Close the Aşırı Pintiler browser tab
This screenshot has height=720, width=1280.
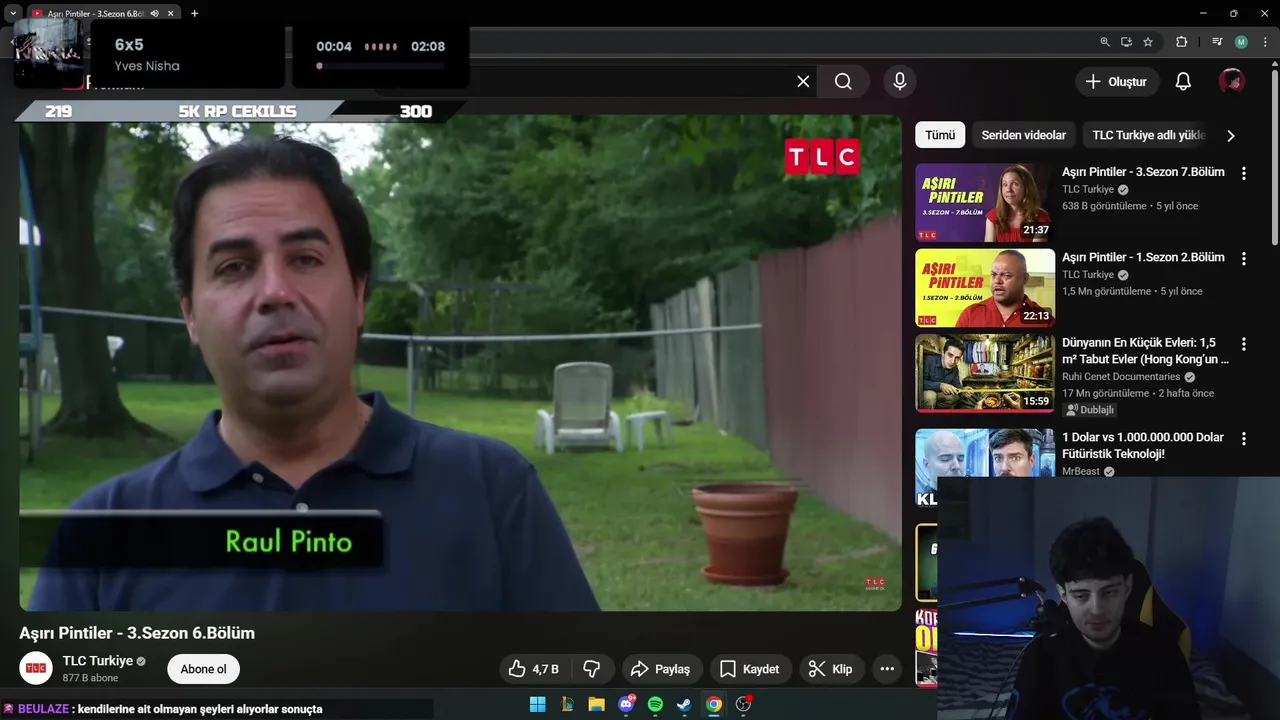pyautogui.click(x=171, y=13)
